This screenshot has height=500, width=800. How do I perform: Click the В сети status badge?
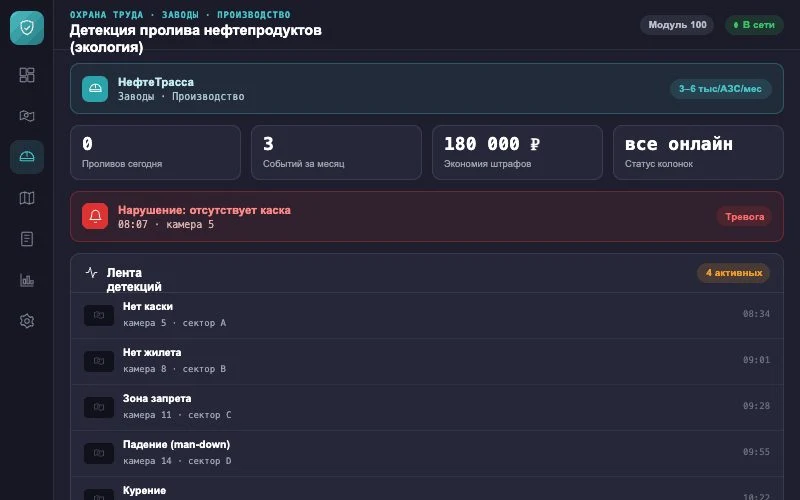pos(754,25)
